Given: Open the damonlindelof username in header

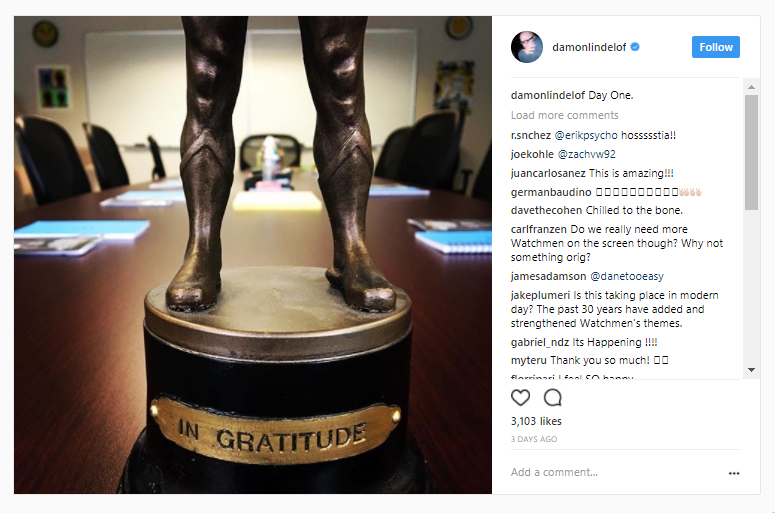Looking at the screenshot, I should [x=589, y=47].
